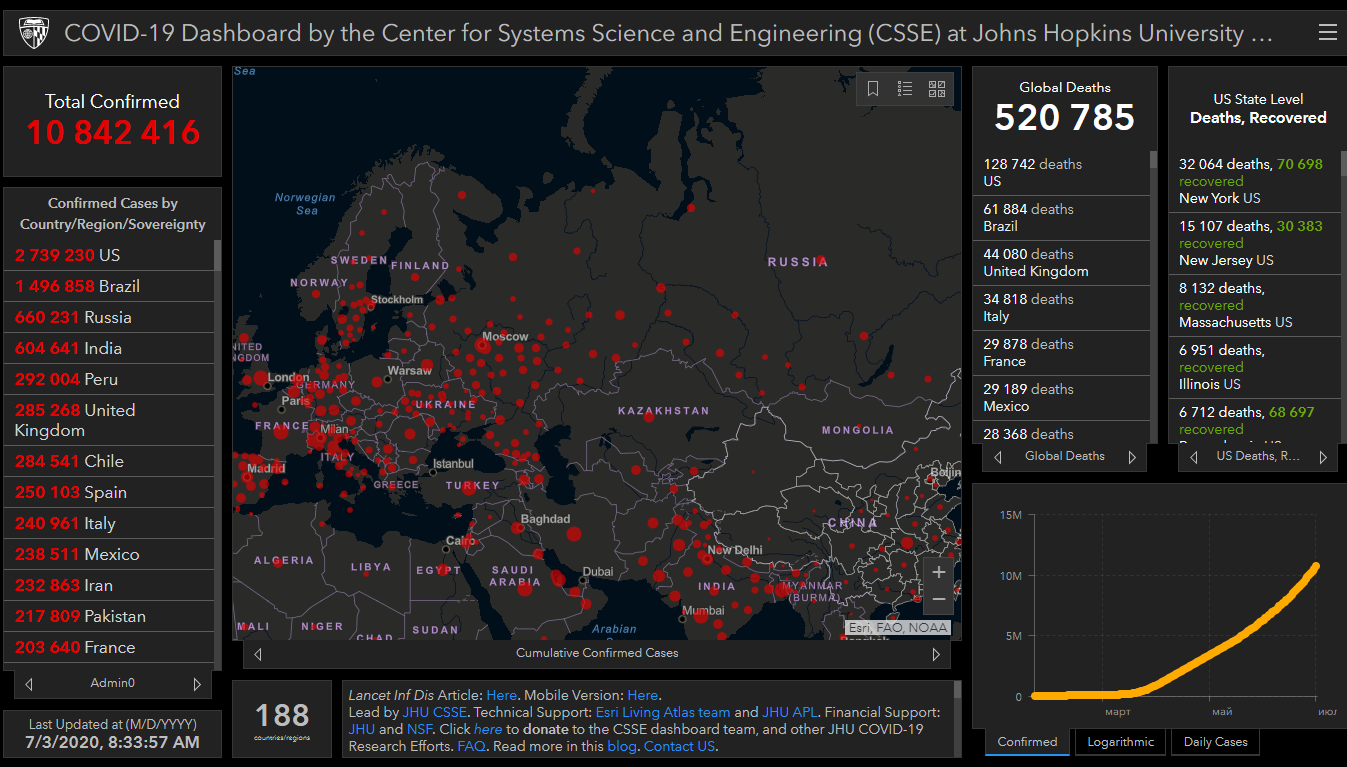
Task: Open the hamburger menu in header
Action: (x=1327, y=33)
